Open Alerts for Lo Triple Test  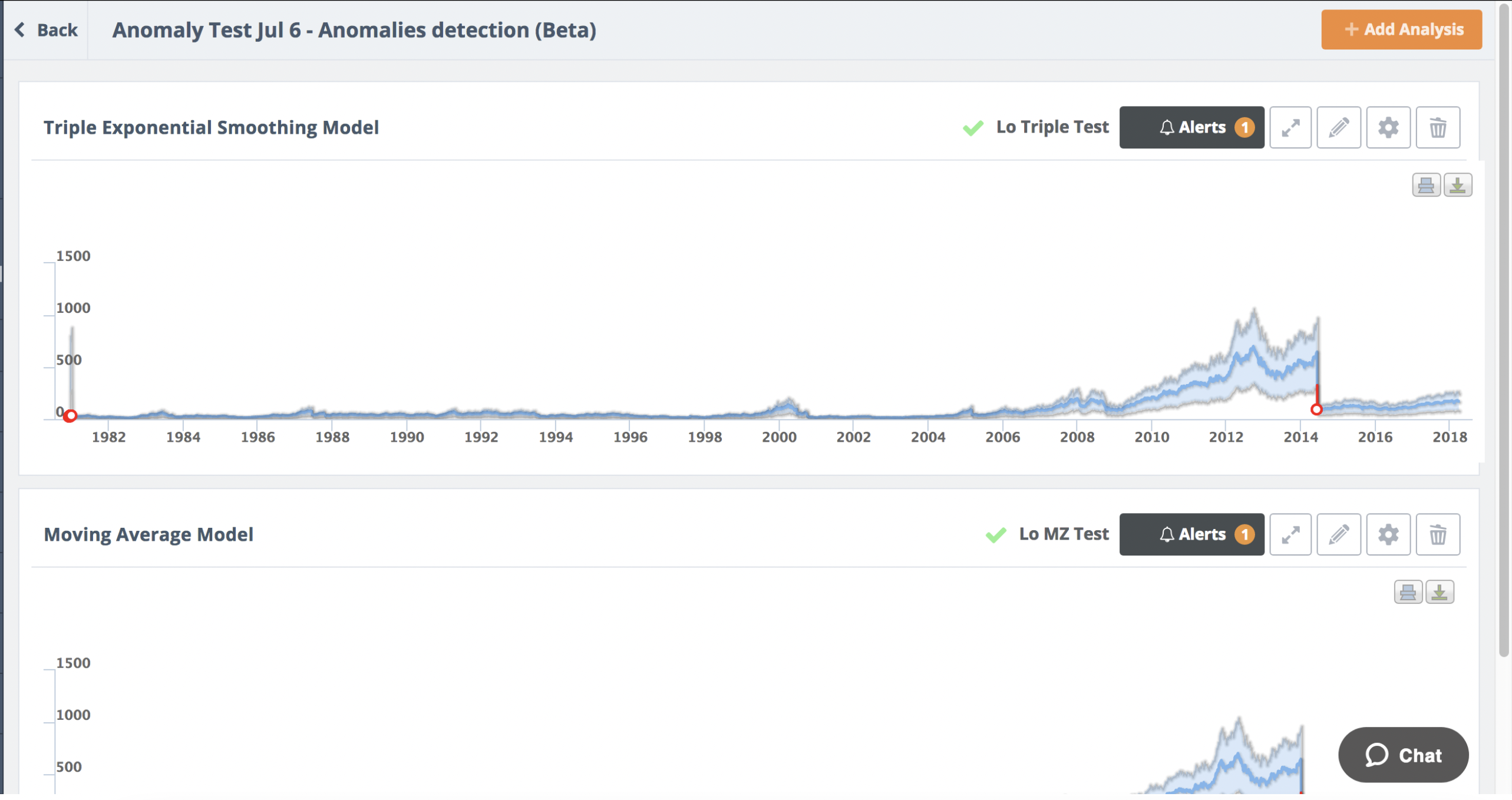click(x=1191, y=127)
